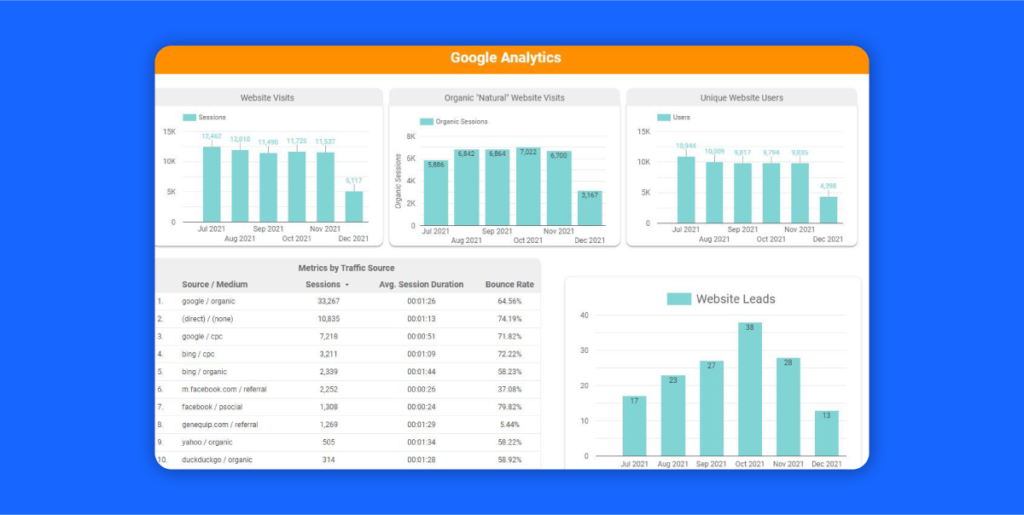Sort by Bounce Rate column header
The image size is (1024, 515).
click(509, 285)
